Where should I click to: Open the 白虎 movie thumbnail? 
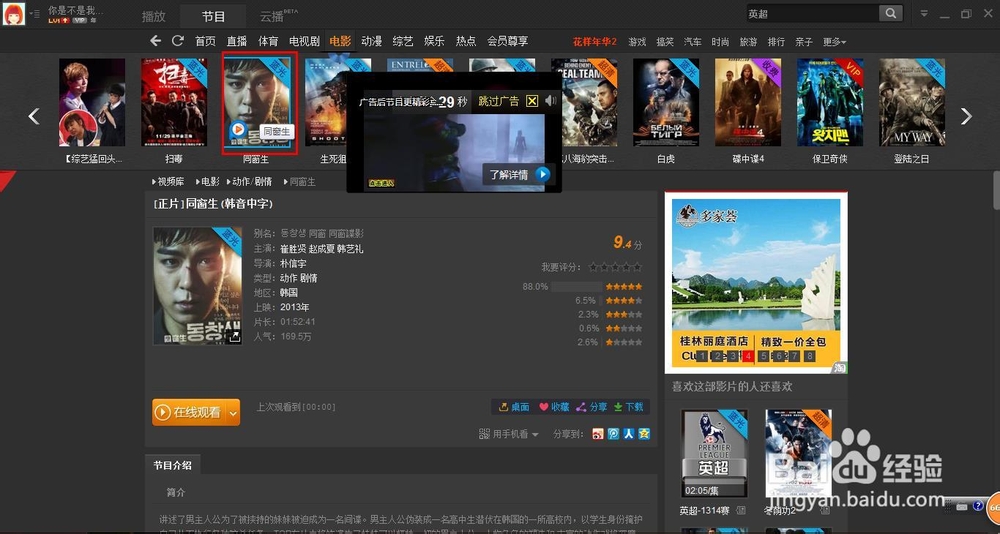pyautogui.click(x=666, y=103)
